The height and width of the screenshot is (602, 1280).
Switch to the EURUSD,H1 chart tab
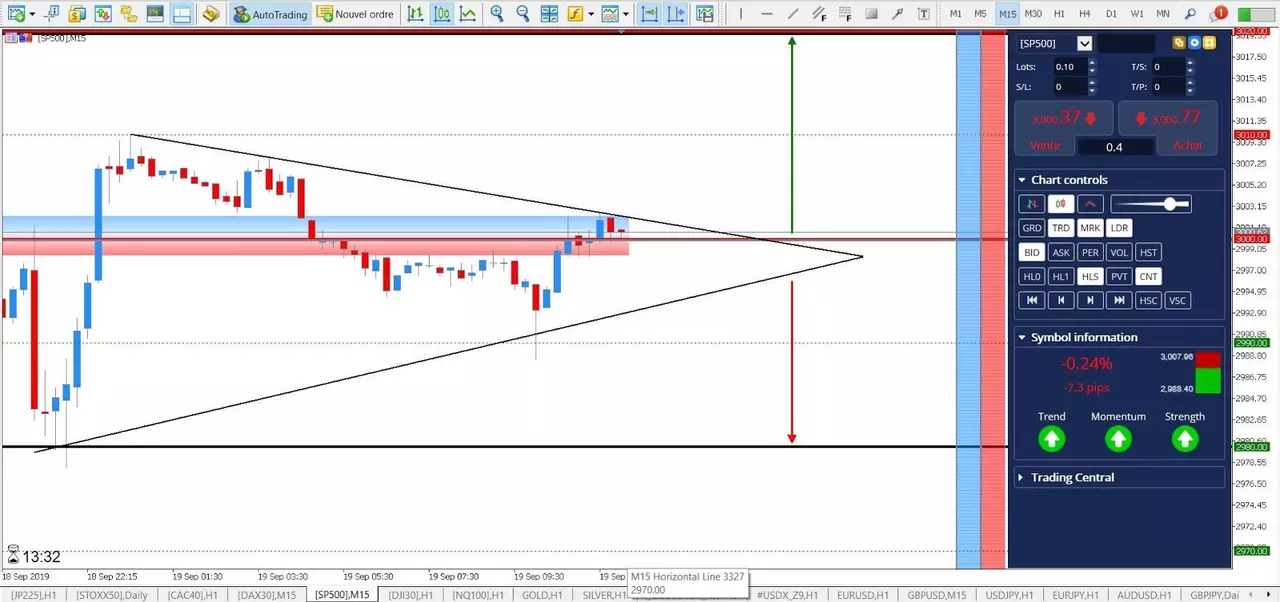(862, 595)
